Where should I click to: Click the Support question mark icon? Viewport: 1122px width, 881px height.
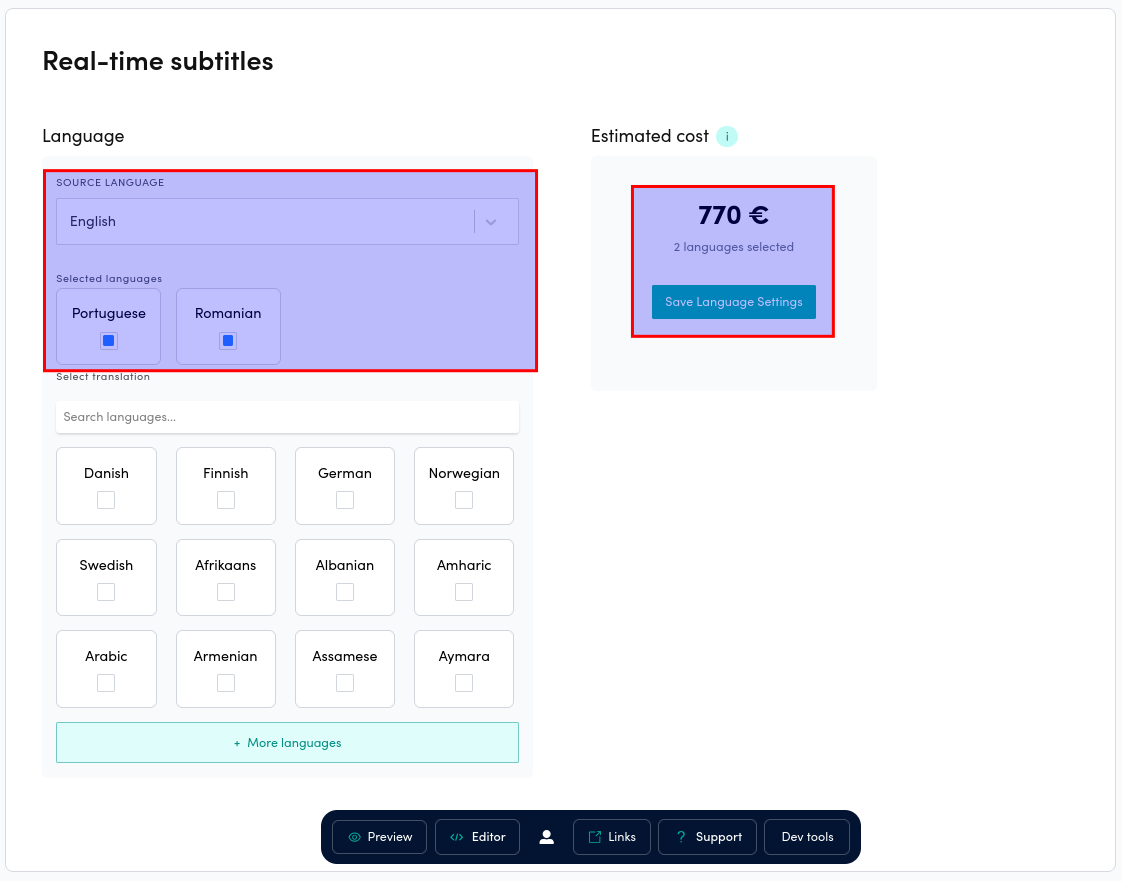681,836
